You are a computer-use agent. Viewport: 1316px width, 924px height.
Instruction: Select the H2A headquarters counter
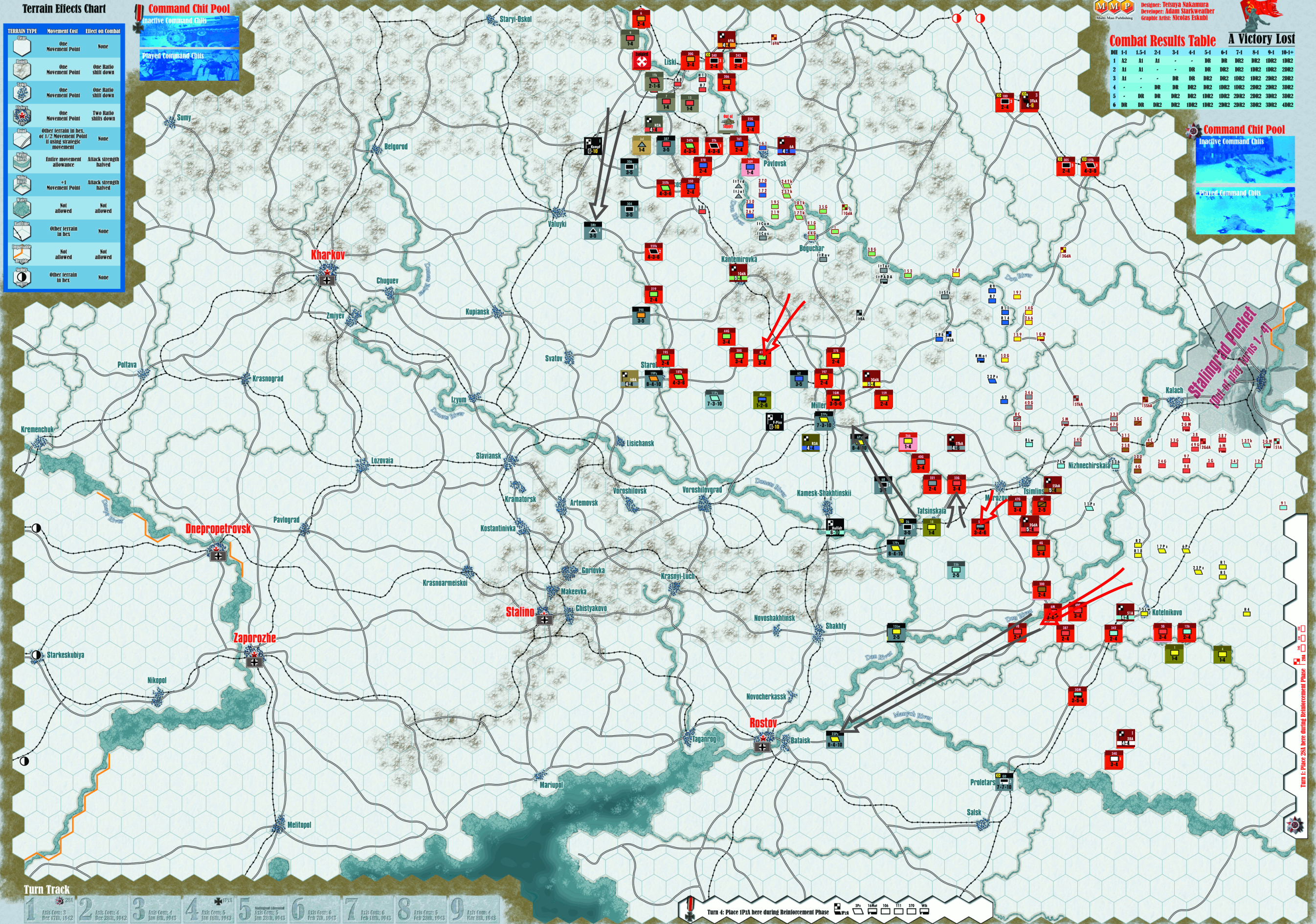click(x=654, y=125)
